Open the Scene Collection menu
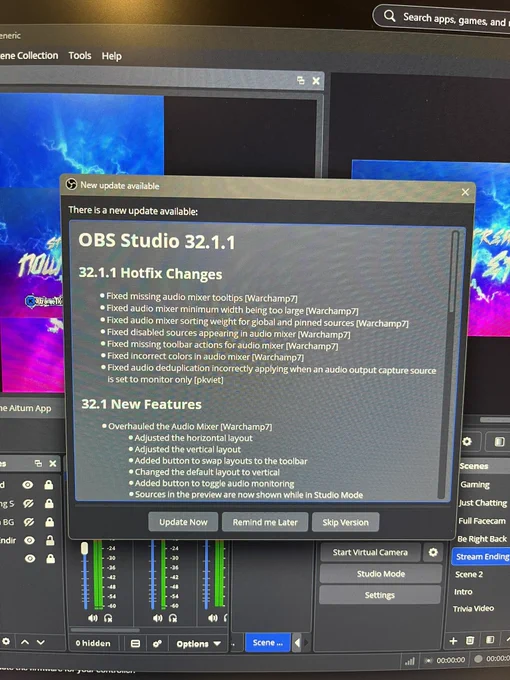 coord(29,56)
